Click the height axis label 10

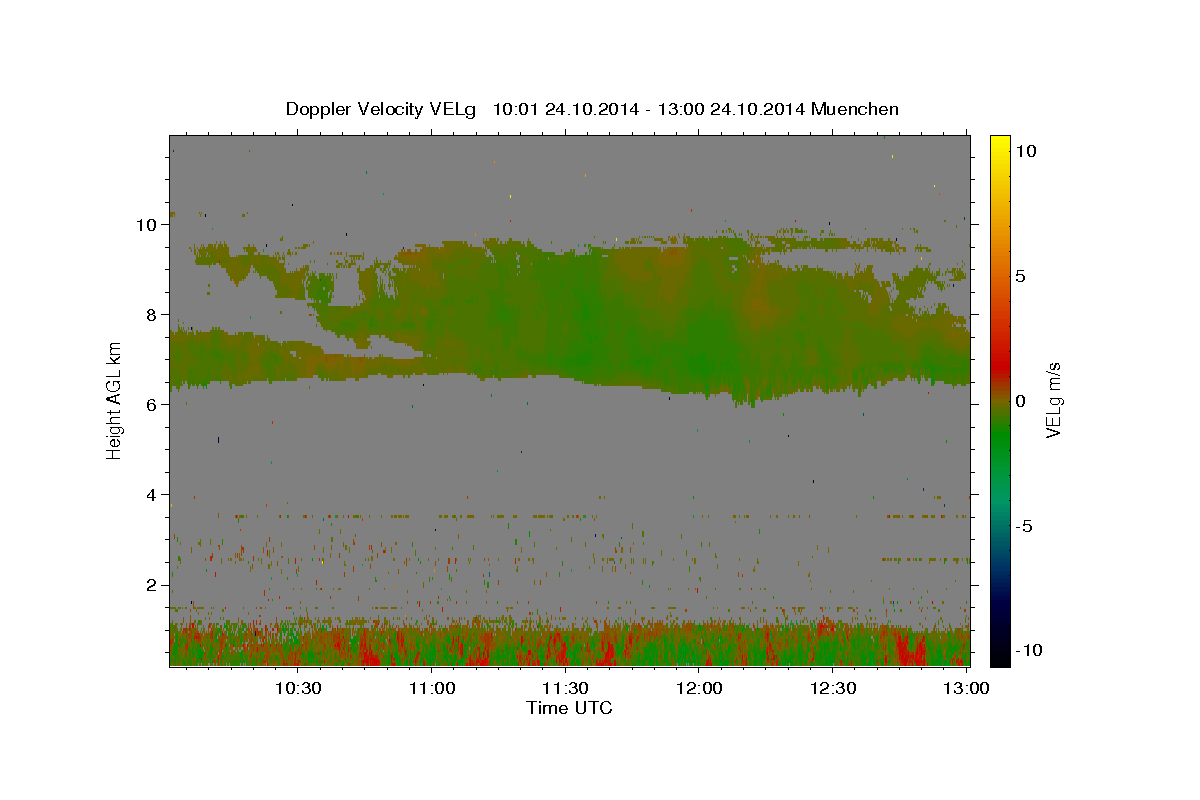pyautogui.click(x=148, y=225)
